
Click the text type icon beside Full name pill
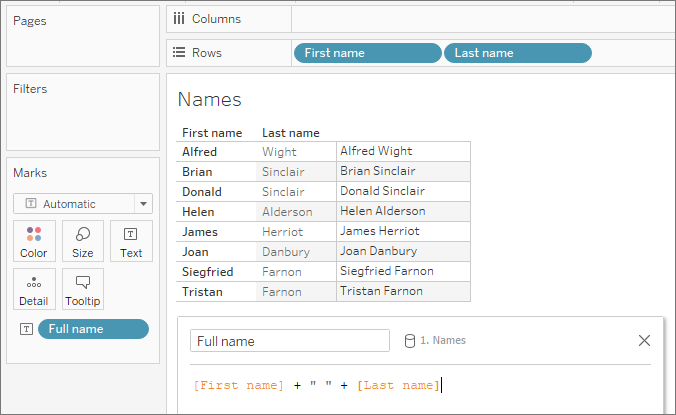coord(26,329)
